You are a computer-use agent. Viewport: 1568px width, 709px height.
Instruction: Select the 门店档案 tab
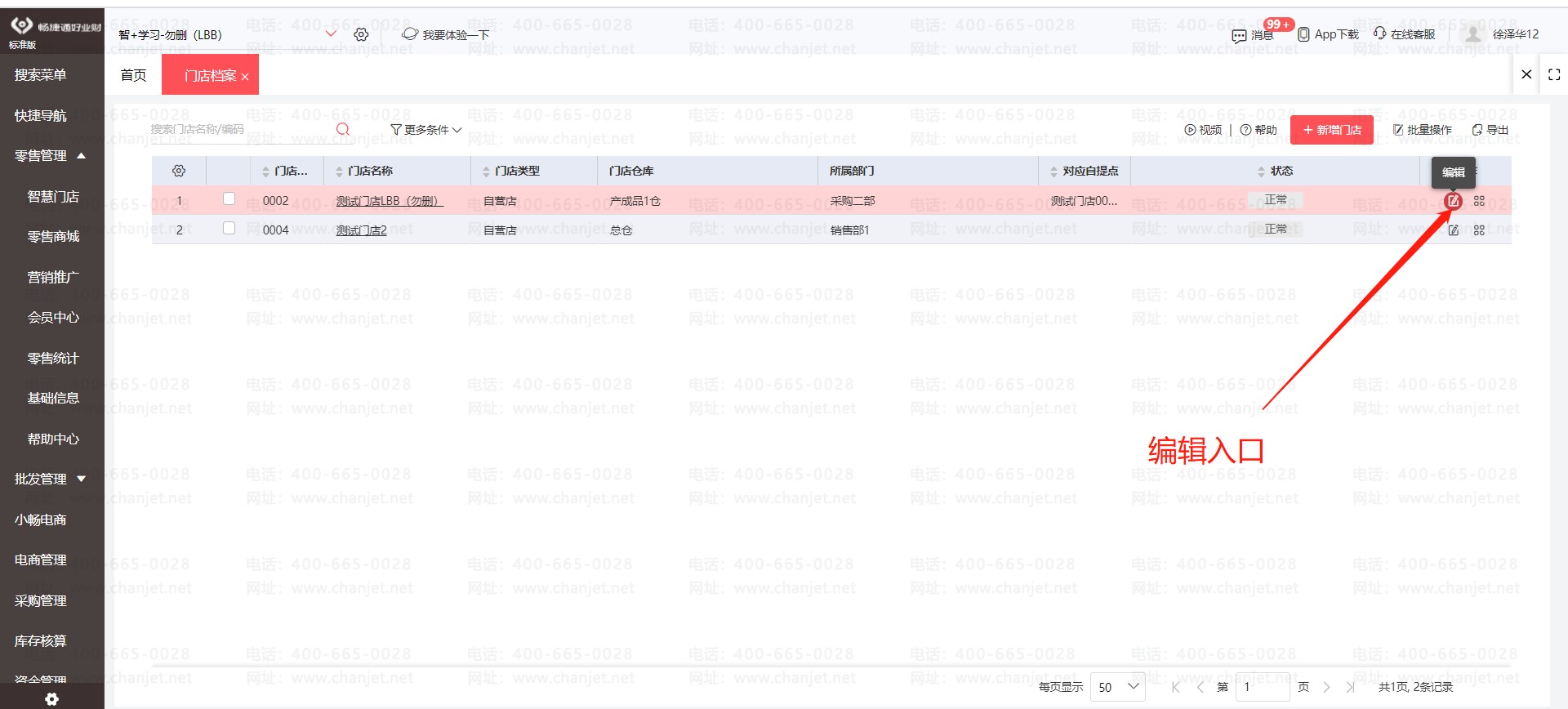pos(210,75)
